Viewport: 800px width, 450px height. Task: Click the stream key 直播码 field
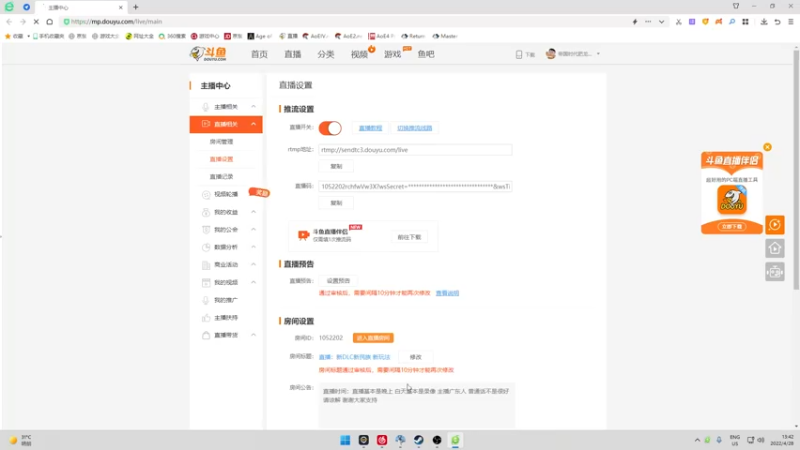[415, 187]
